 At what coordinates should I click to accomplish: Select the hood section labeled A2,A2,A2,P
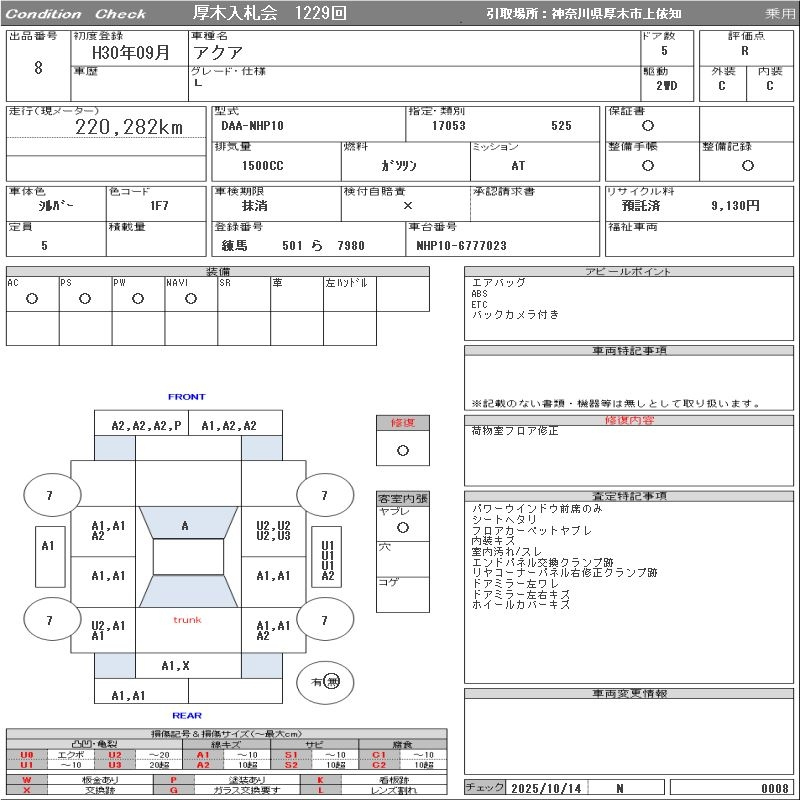click(x=147, y=425)
